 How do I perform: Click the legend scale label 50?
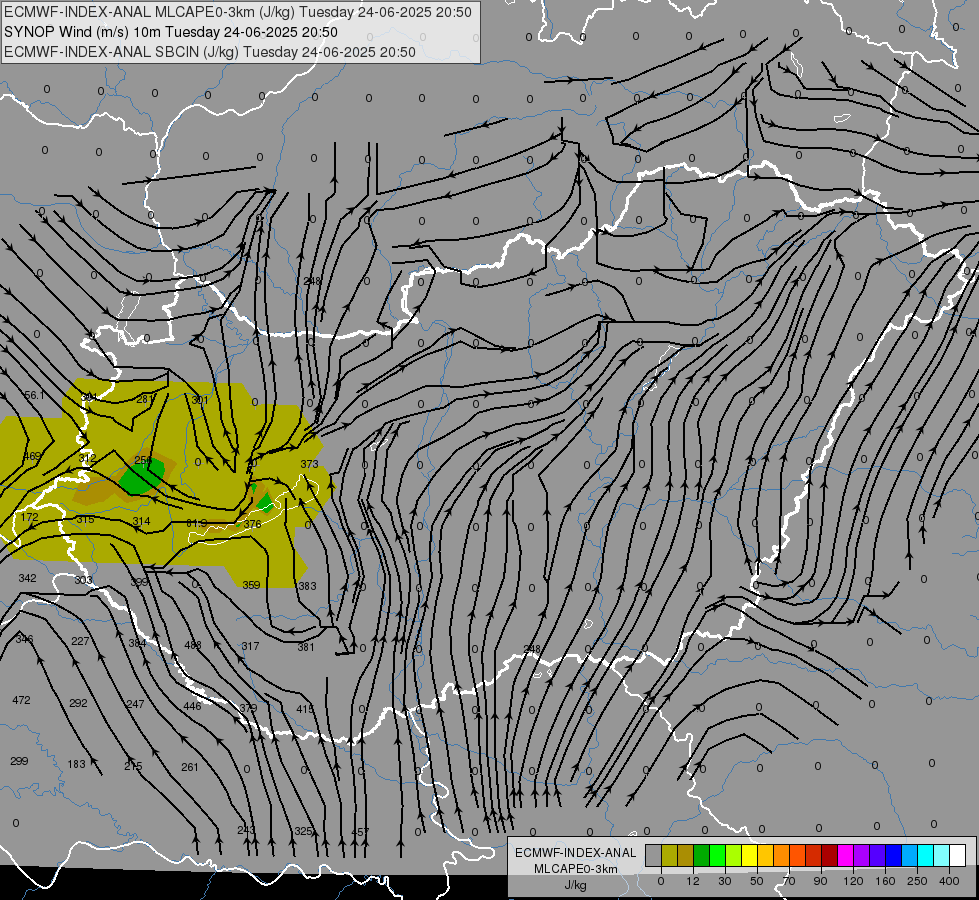point(757,881)
